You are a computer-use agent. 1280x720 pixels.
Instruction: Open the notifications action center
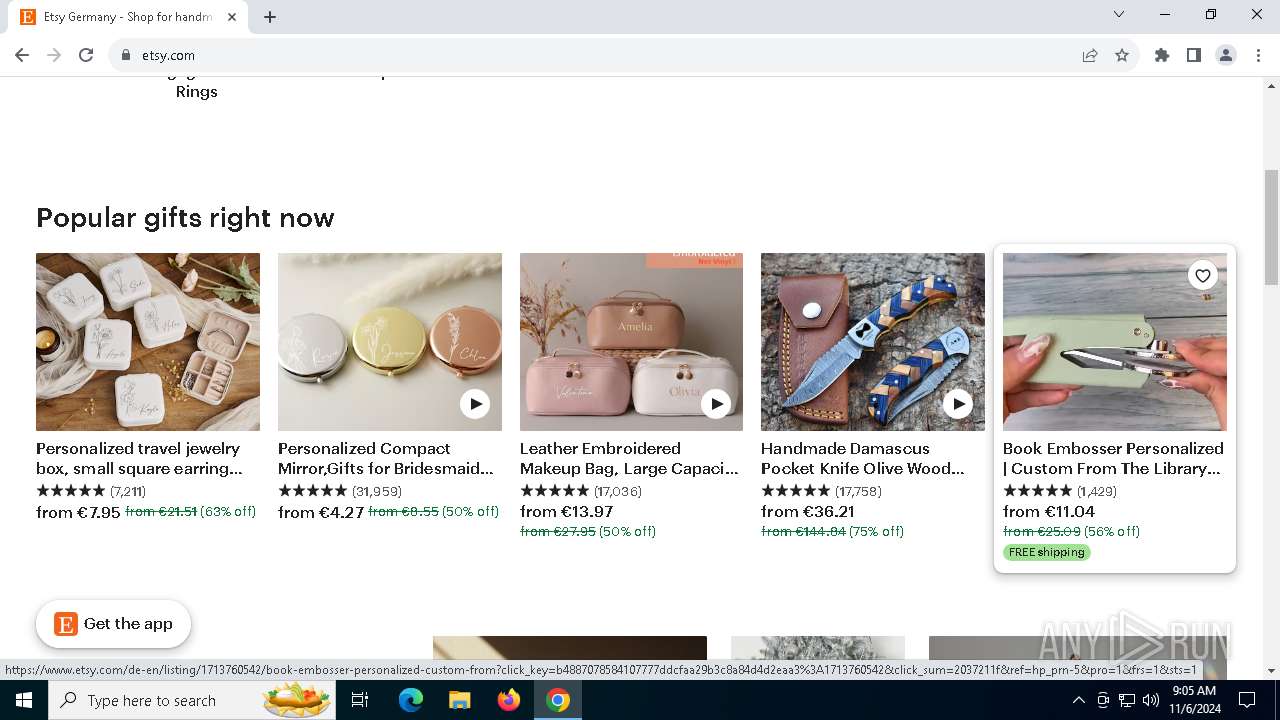1247,700
